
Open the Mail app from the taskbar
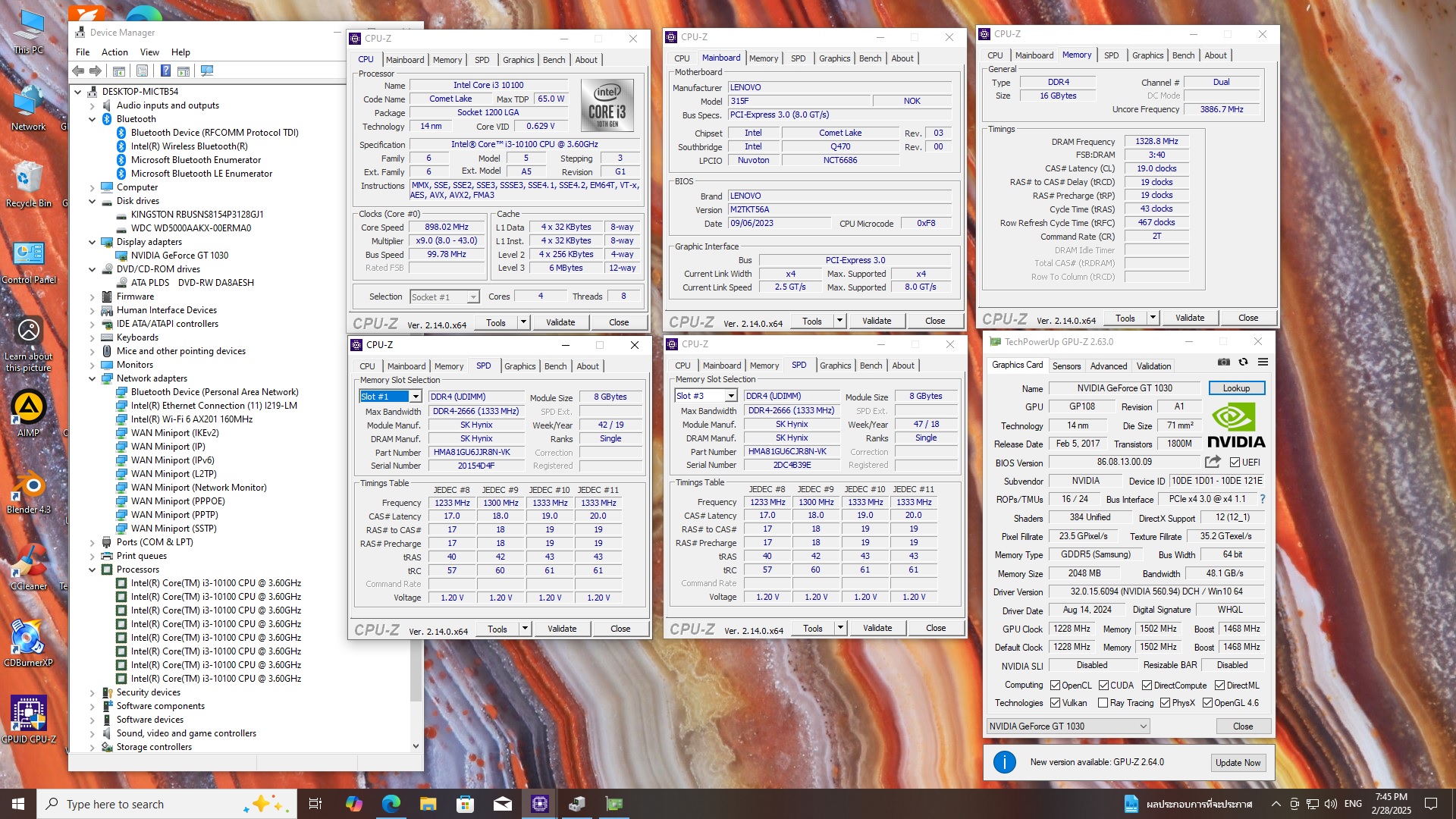502,804
